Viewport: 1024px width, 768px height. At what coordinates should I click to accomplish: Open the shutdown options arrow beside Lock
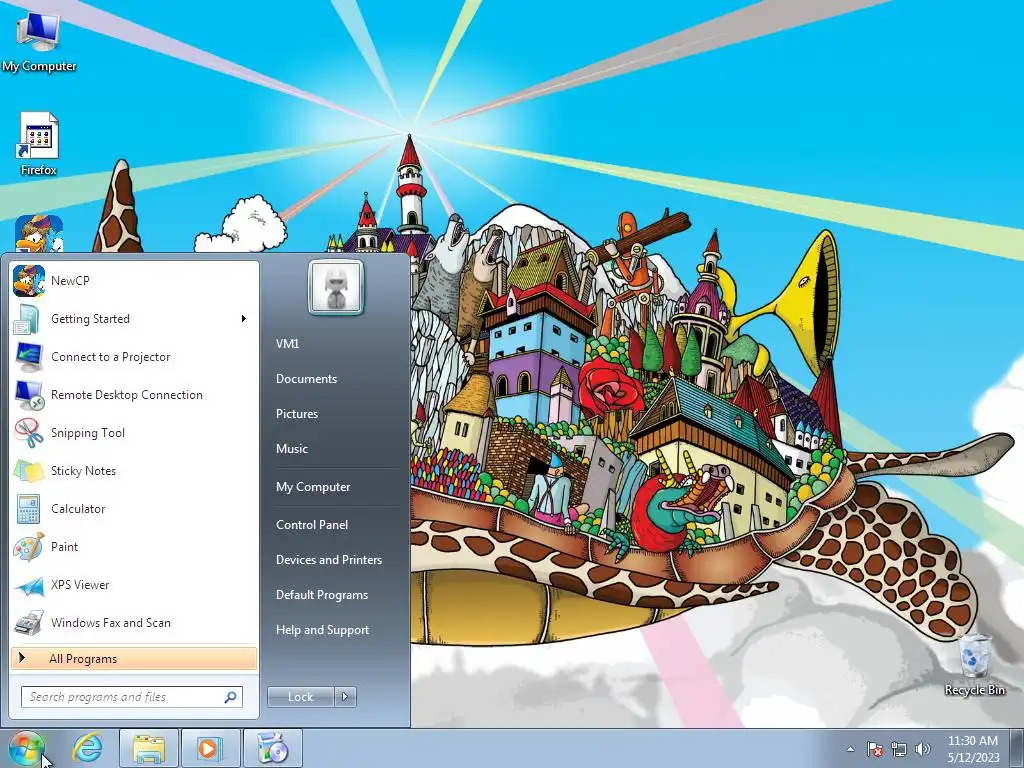click(345, 697)
